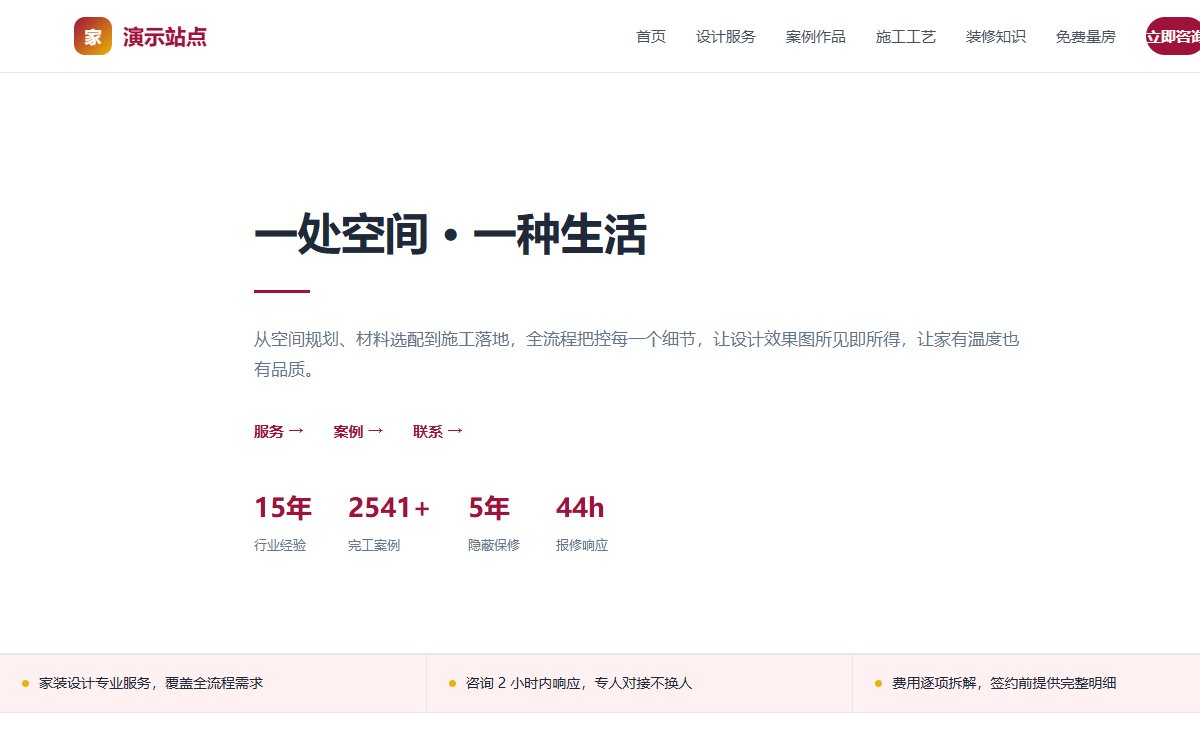Screen dimensions: 1200x750
Task: Click the 5年 statistic value
Action: (489, 508)
